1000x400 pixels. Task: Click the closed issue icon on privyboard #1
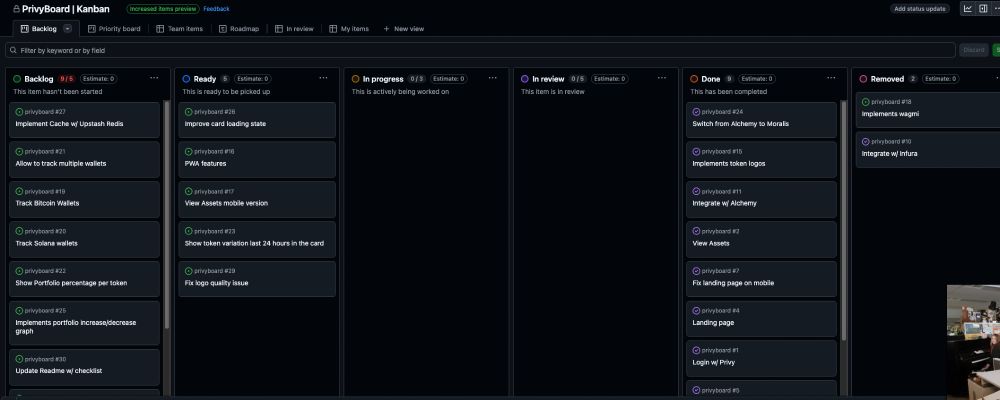click(x=696, y=350)
